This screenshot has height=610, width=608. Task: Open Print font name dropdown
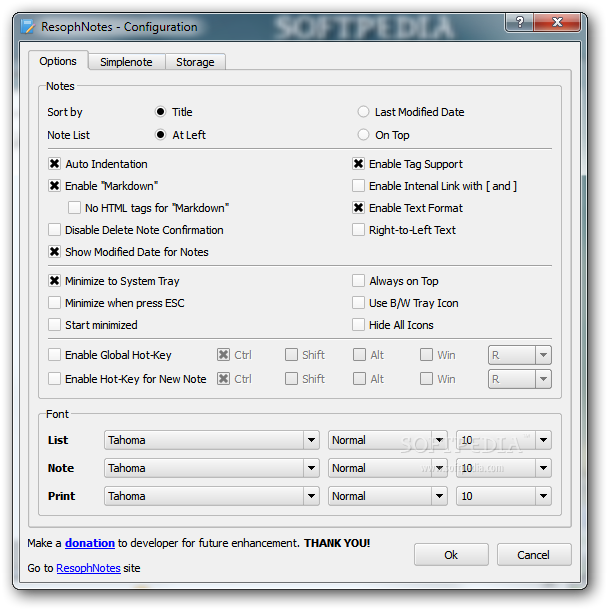coord(212,496)
